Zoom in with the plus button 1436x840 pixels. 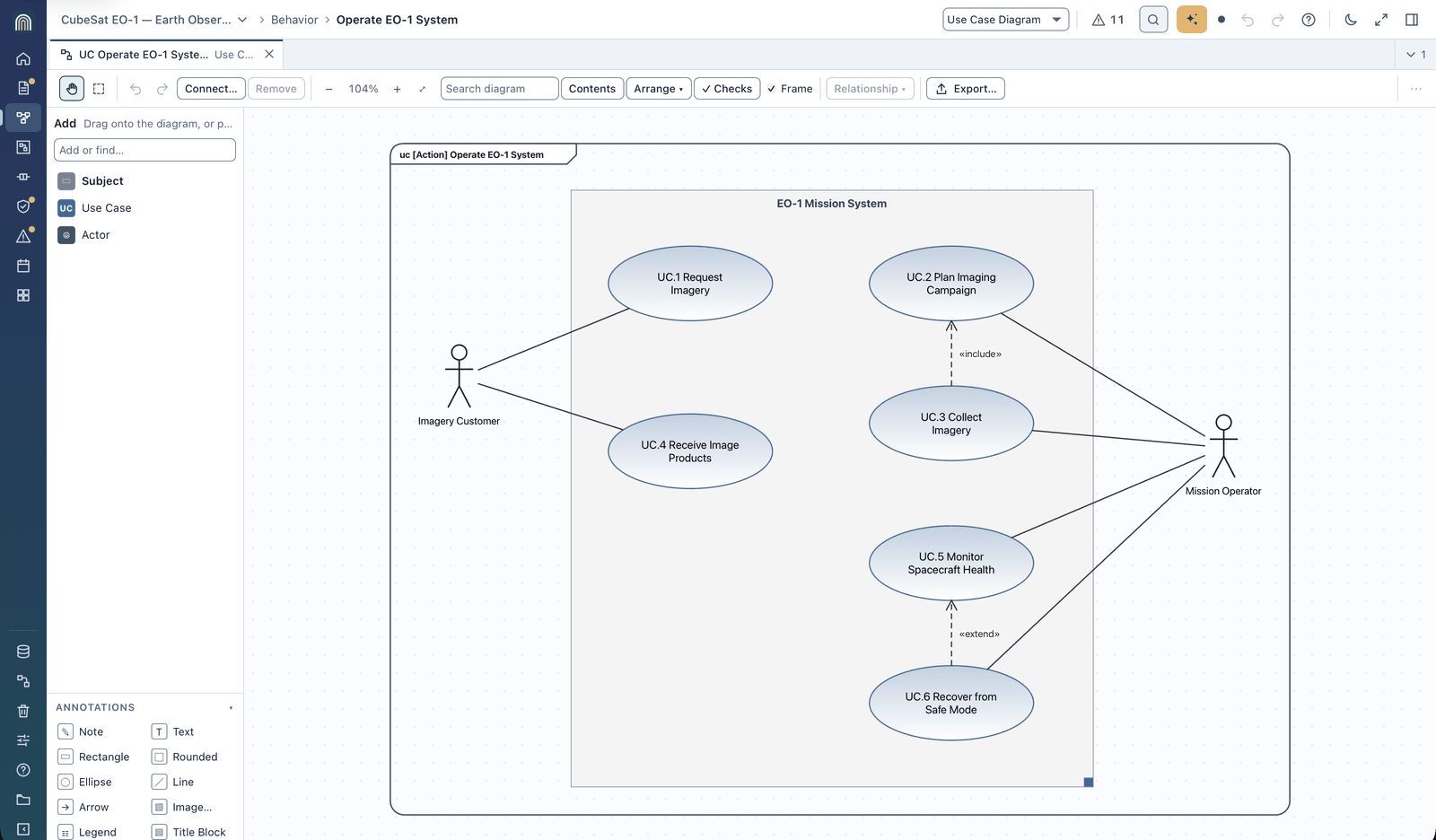pos(398,89)
